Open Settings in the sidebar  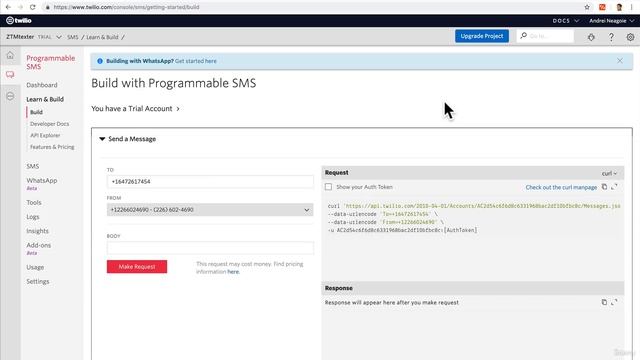pos(38,282)
